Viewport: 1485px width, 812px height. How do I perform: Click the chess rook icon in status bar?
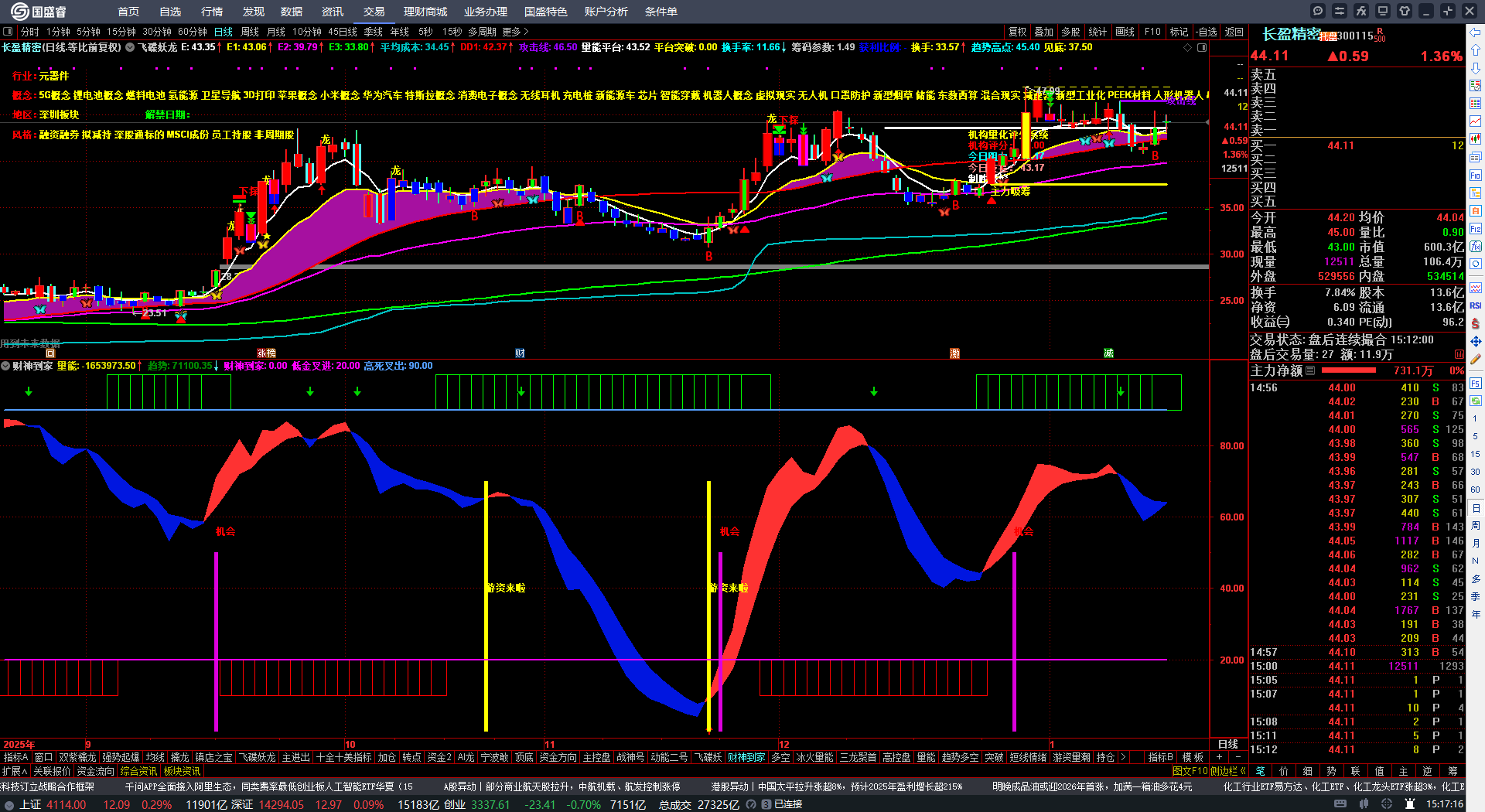[x=1411, y=804]
